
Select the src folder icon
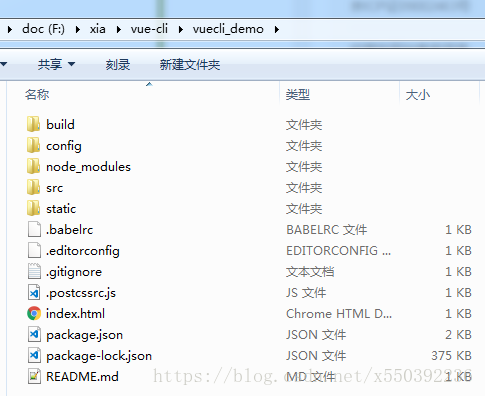(34, 187)
